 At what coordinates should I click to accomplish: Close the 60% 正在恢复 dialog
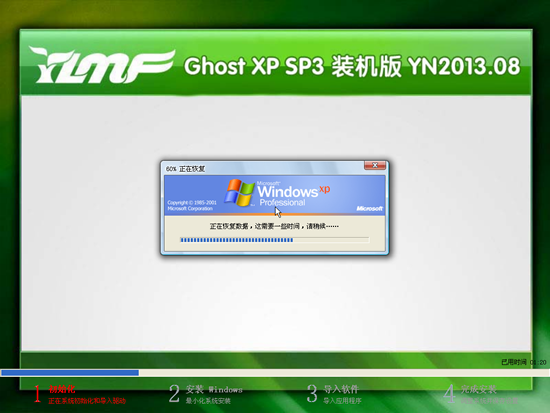click(375, 165)
